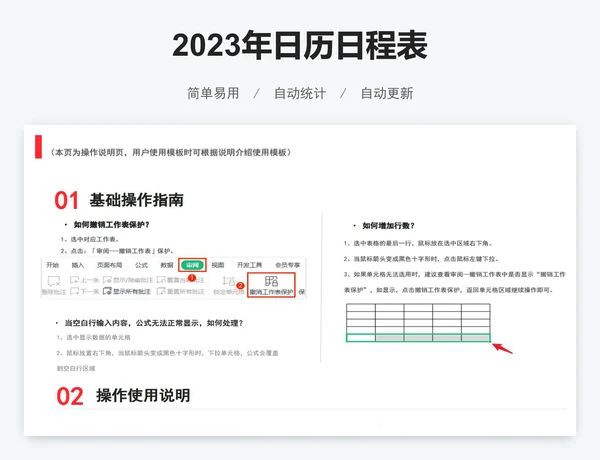Click the 自动更新 subtitle text
Viewport: 600px width, 460px height.
(387, 93)
